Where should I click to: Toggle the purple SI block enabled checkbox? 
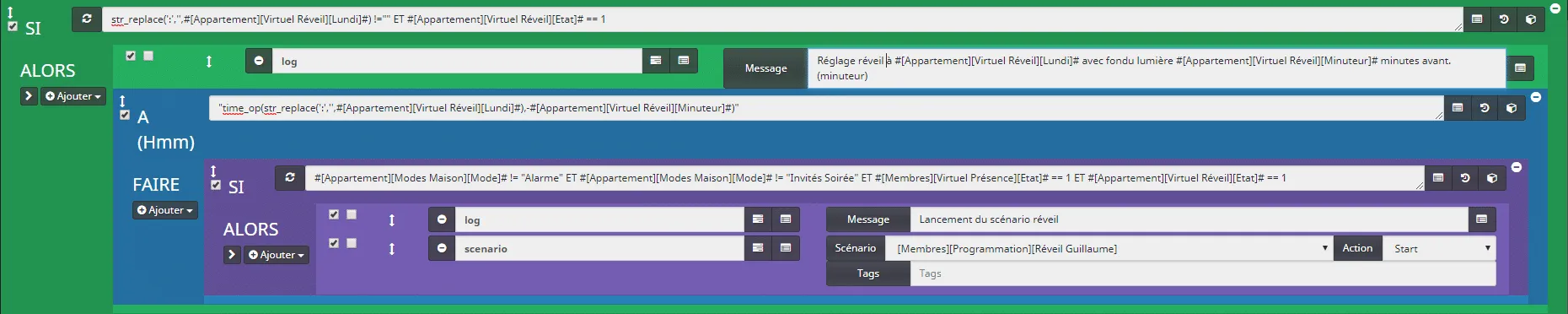click(216, 185)
